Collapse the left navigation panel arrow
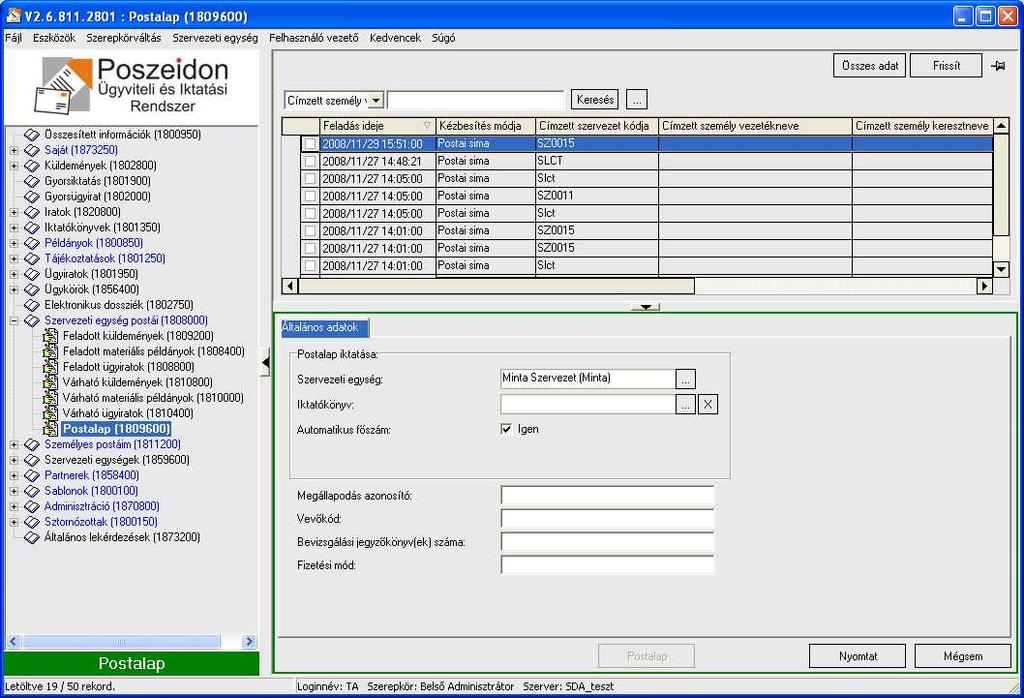Image resolution: width=1024 pixels, height=698 pixels. click(x=265, y=362)
